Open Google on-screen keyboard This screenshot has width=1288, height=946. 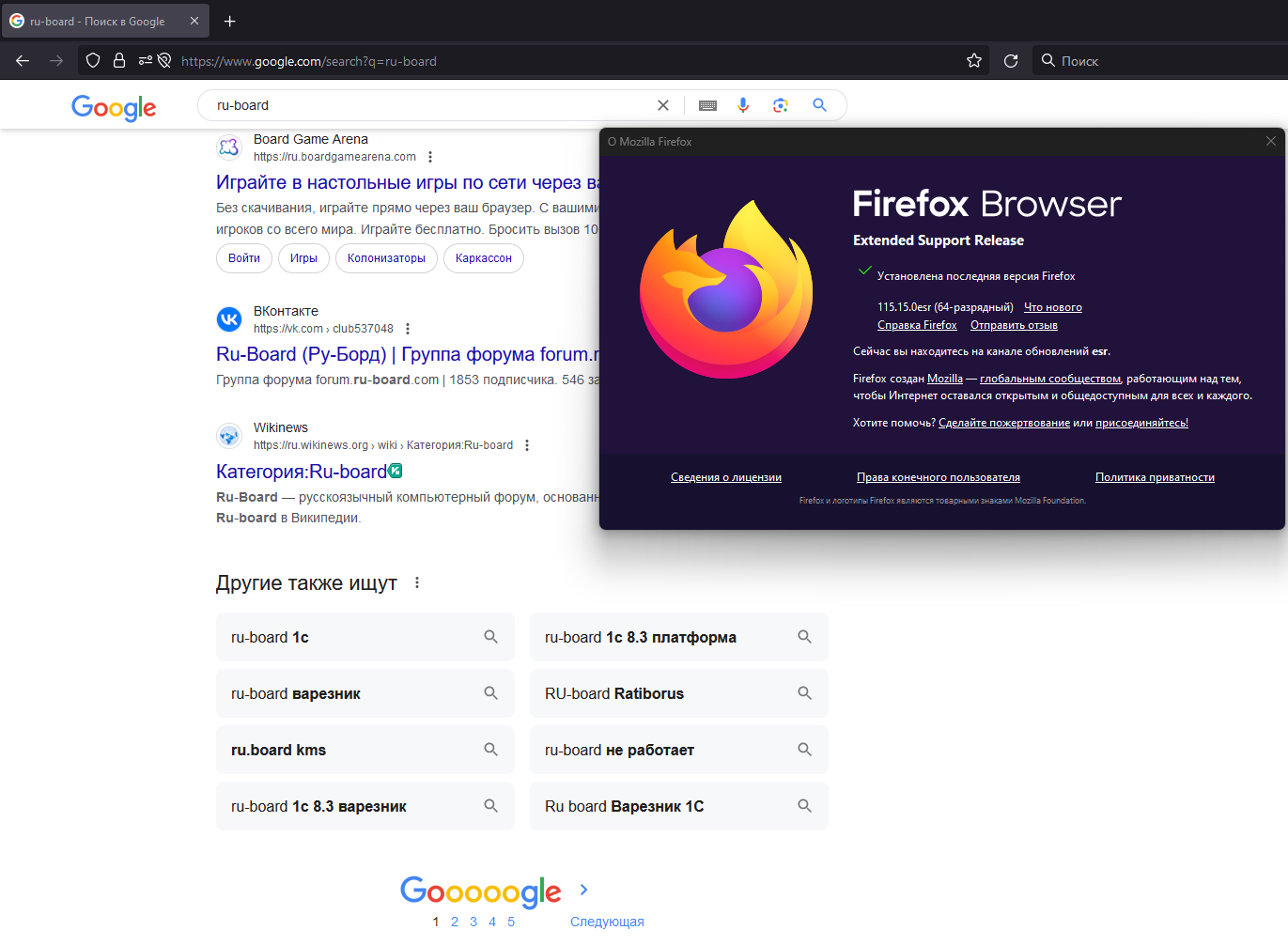(708, 105)
